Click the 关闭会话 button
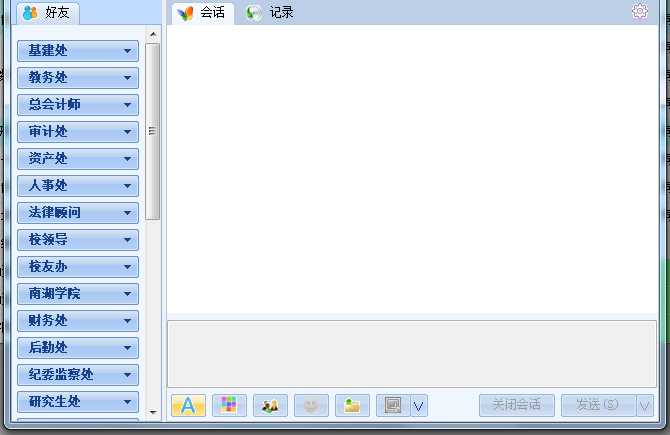670x435 pixels. [x=517, y=405]
